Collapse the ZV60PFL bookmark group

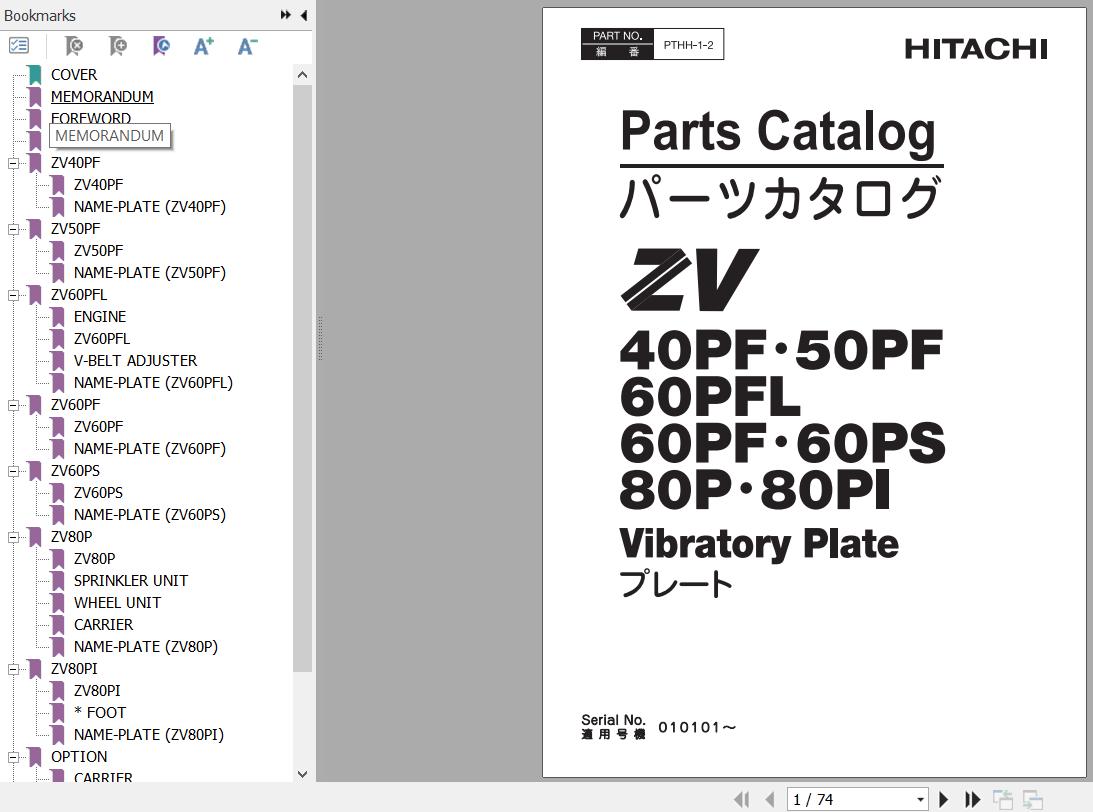14,295
